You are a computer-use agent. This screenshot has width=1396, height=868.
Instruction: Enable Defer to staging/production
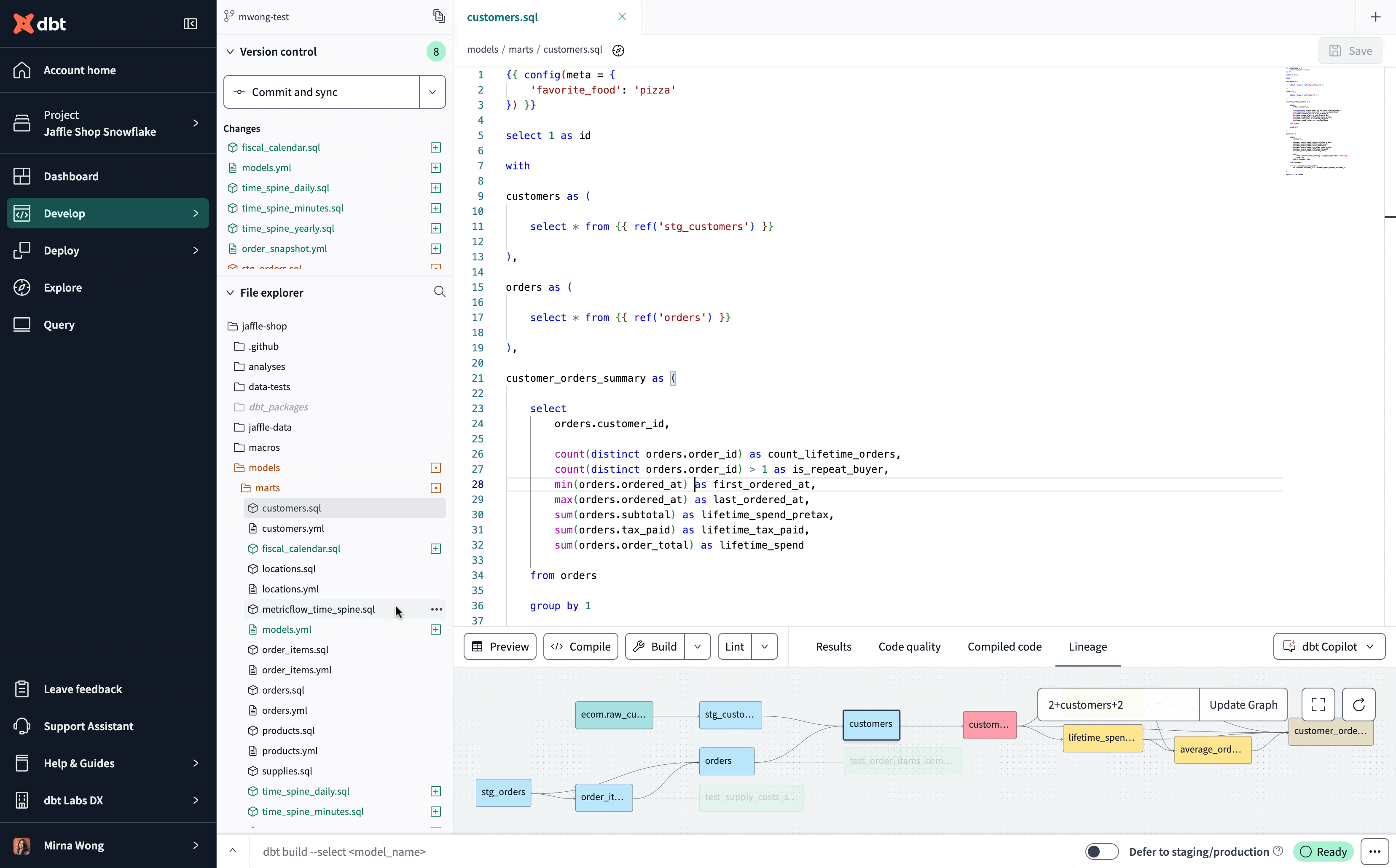click(1101, 851)
